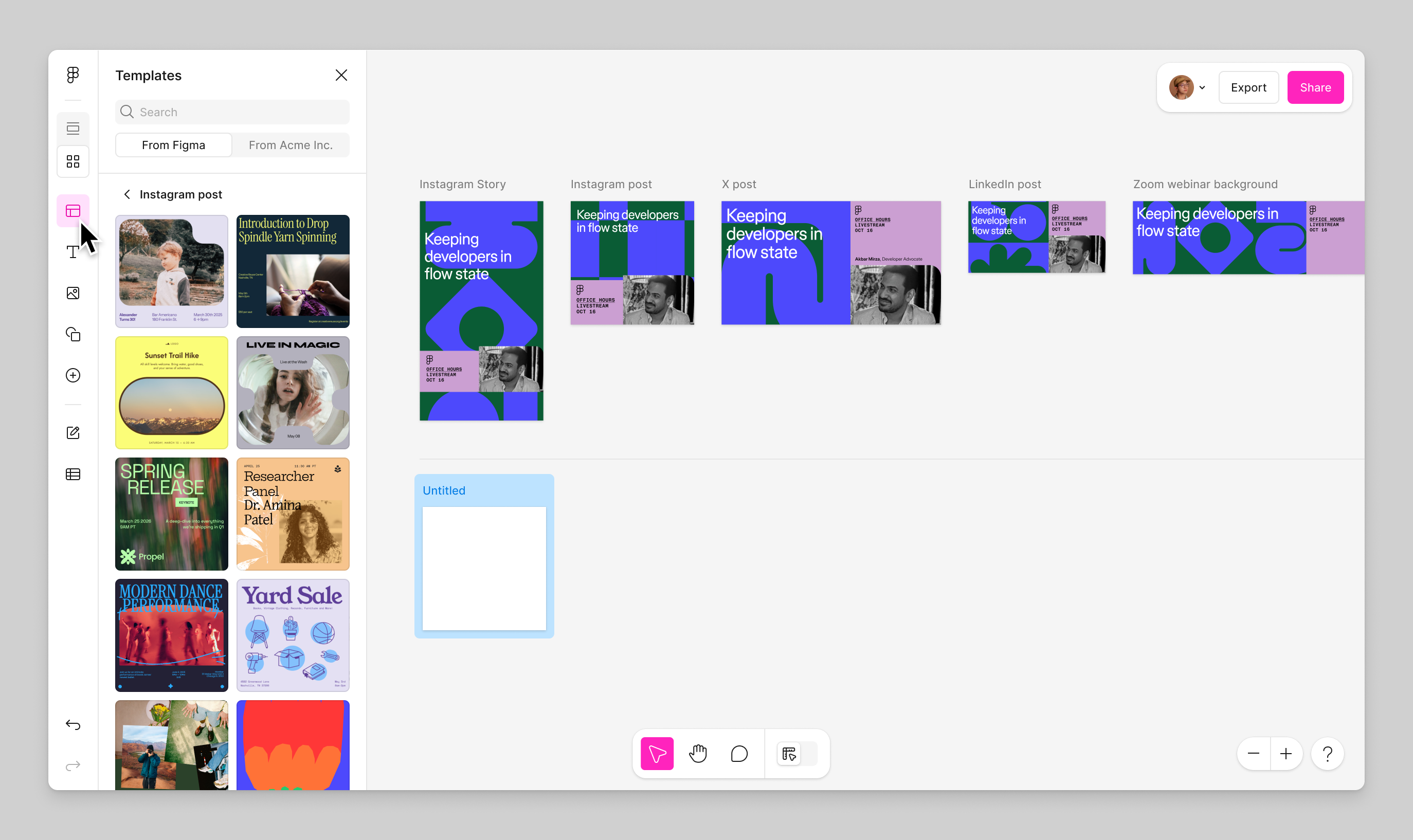Collapse back from Instagram post category
This screenshot has height=840, width=1413.
click(x=128, y=194)
